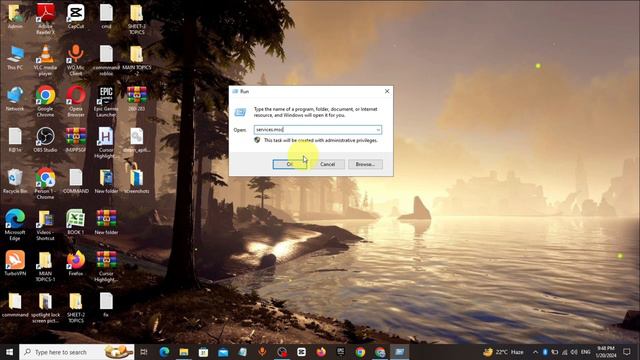Open CapCut from the taskbar
This screenshot has width=640, height=360.
(302, 352)
